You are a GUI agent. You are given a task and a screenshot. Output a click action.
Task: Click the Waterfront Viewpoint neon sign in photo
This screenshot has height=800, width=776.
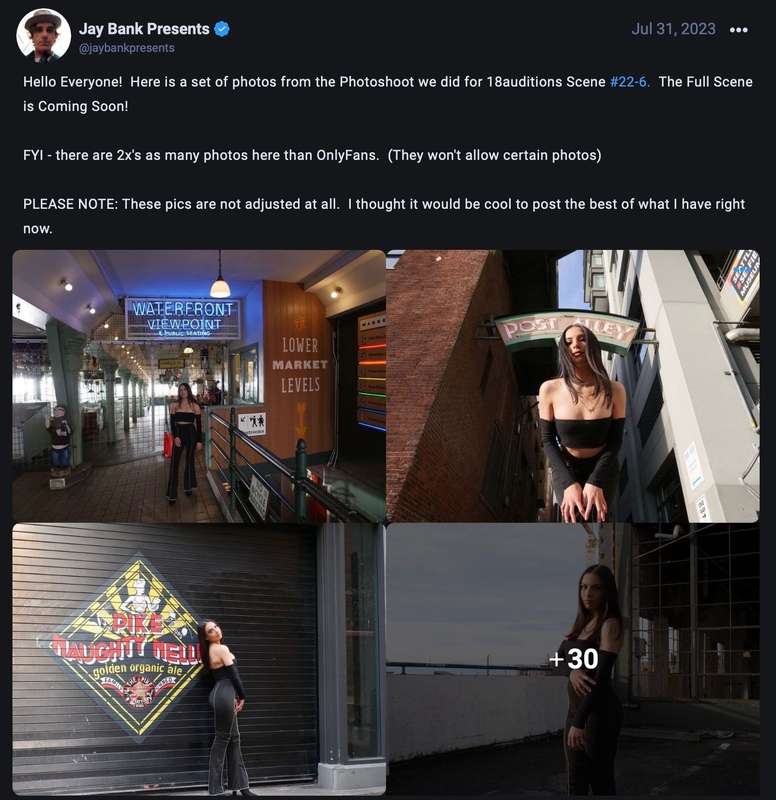[x=183, y=318]
